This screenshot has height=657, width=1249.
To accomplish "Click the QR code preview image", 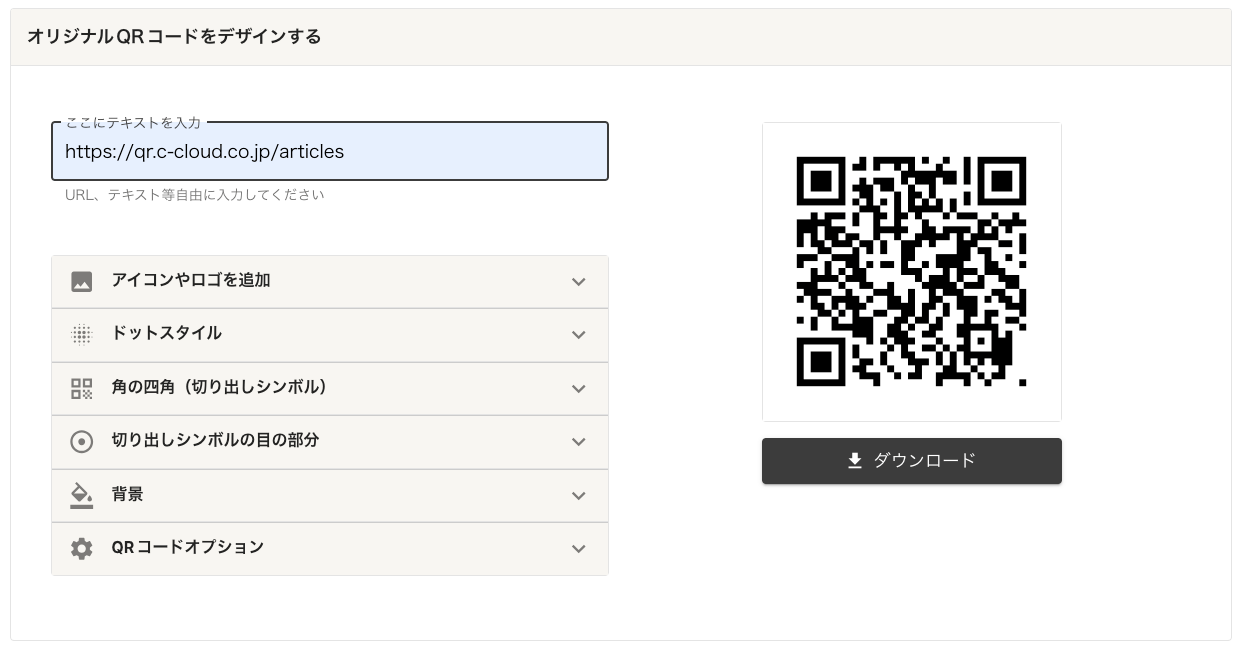I will coord(911,271).
